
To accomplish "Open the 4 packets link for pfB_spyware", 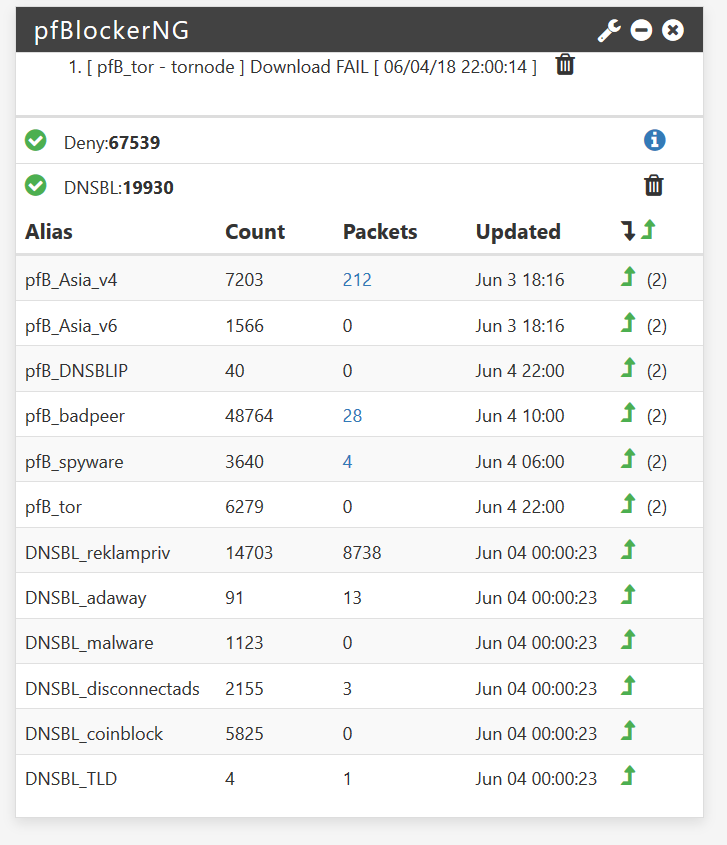I will click(347, 462).
